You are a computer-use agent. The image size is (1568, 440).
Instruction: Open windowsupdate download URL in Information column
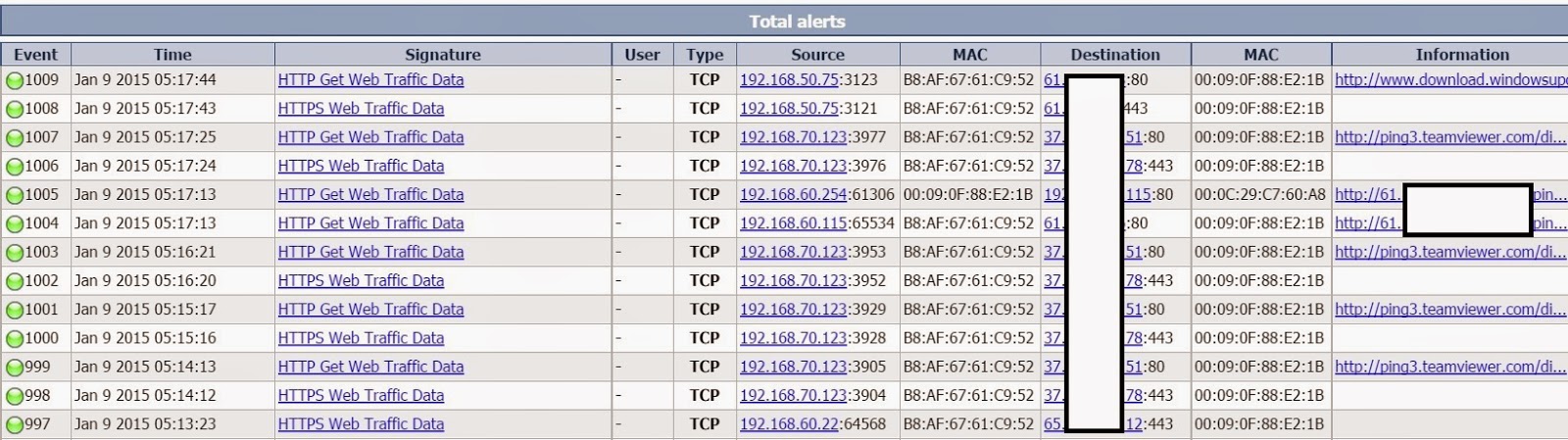tap(1450, 80)
